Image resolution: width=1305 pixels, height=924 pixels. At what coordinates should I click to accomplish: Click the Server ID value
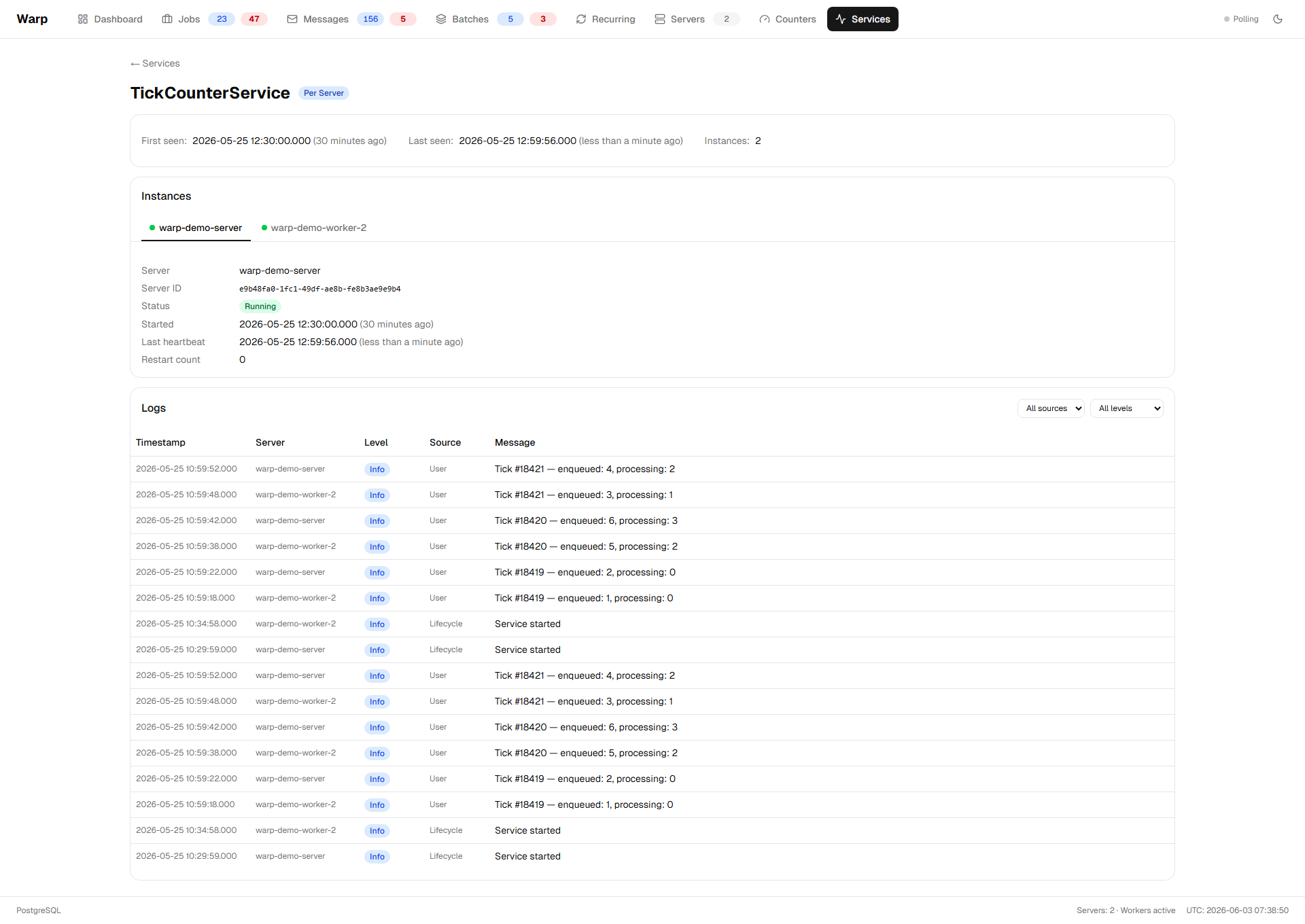pos(320,289)
